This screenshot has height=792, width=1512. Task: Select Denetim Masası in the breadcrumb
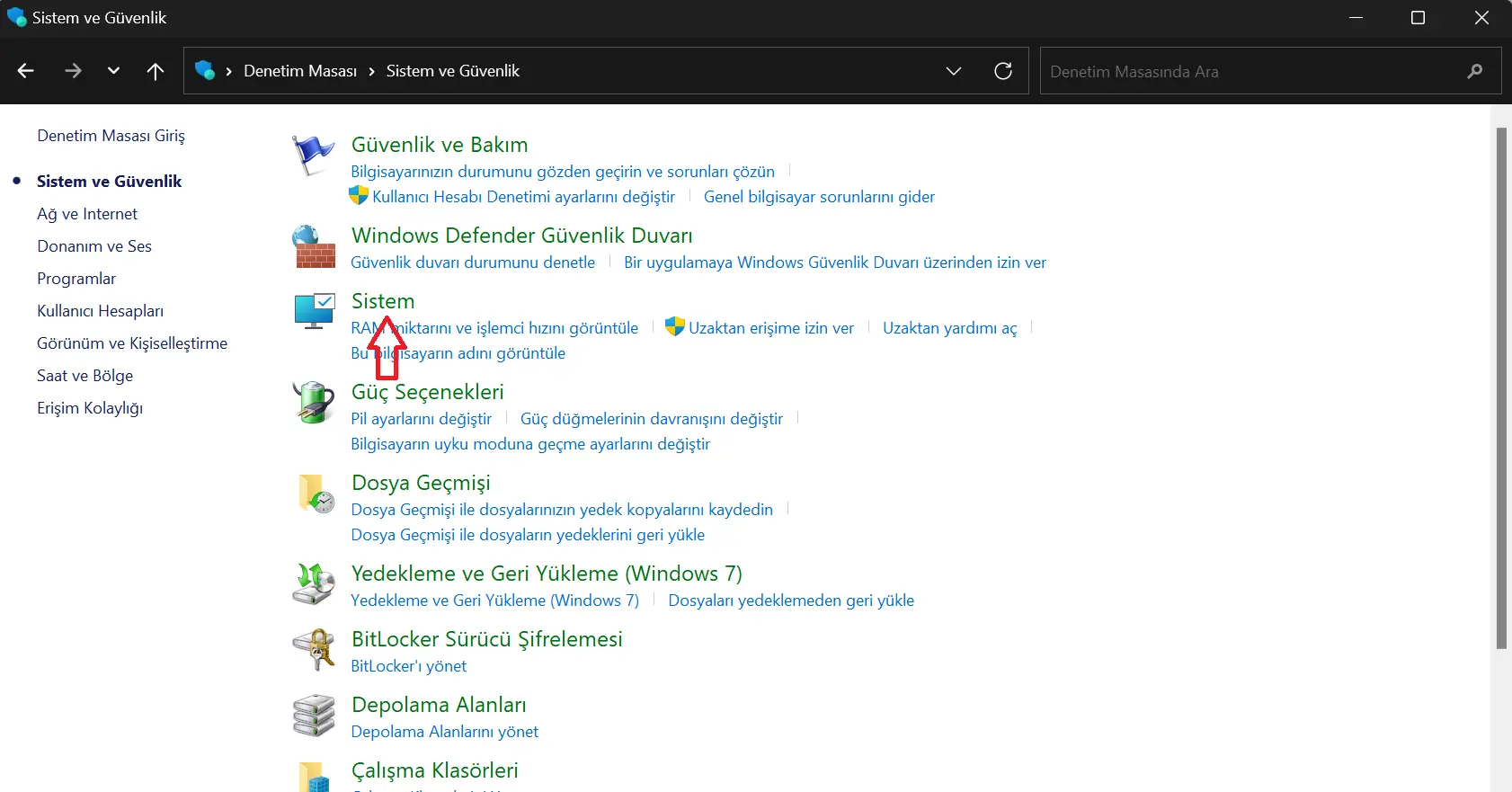pos(300,71)
